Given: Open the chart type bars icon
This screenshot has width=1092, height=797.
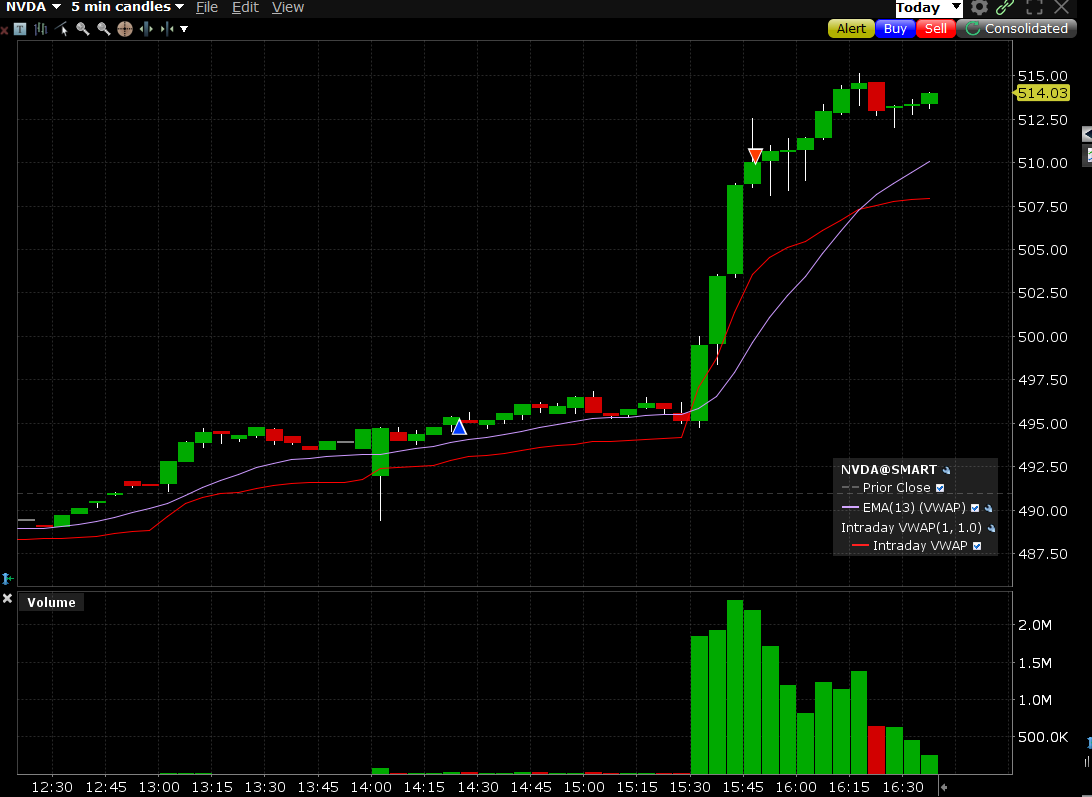Looking at the screenshot, I should pos(41,29).
